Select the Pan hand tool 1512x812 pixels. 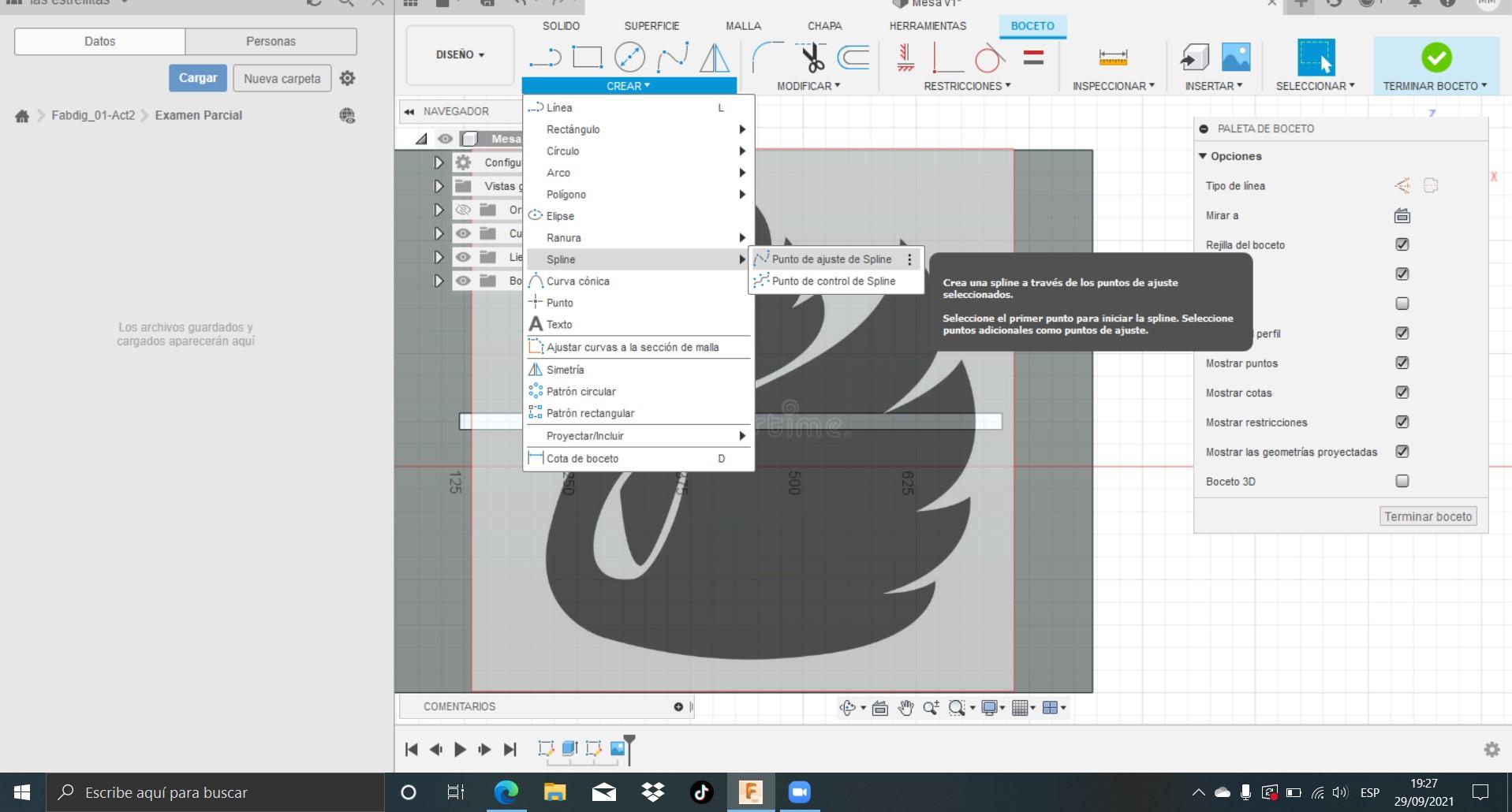point(905,708)
